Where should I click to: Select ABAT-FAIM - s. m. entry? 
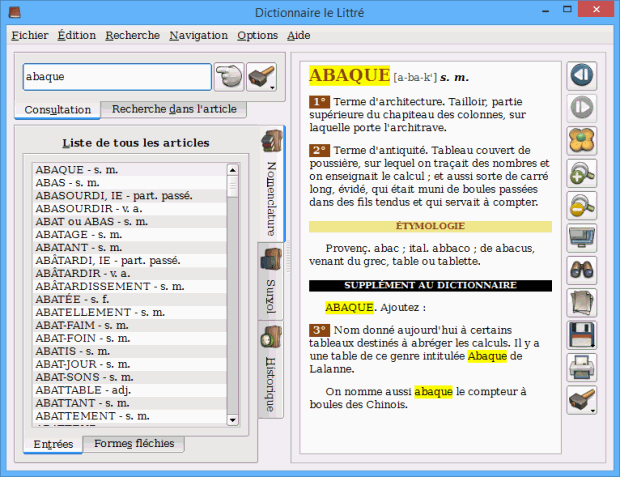130,325
